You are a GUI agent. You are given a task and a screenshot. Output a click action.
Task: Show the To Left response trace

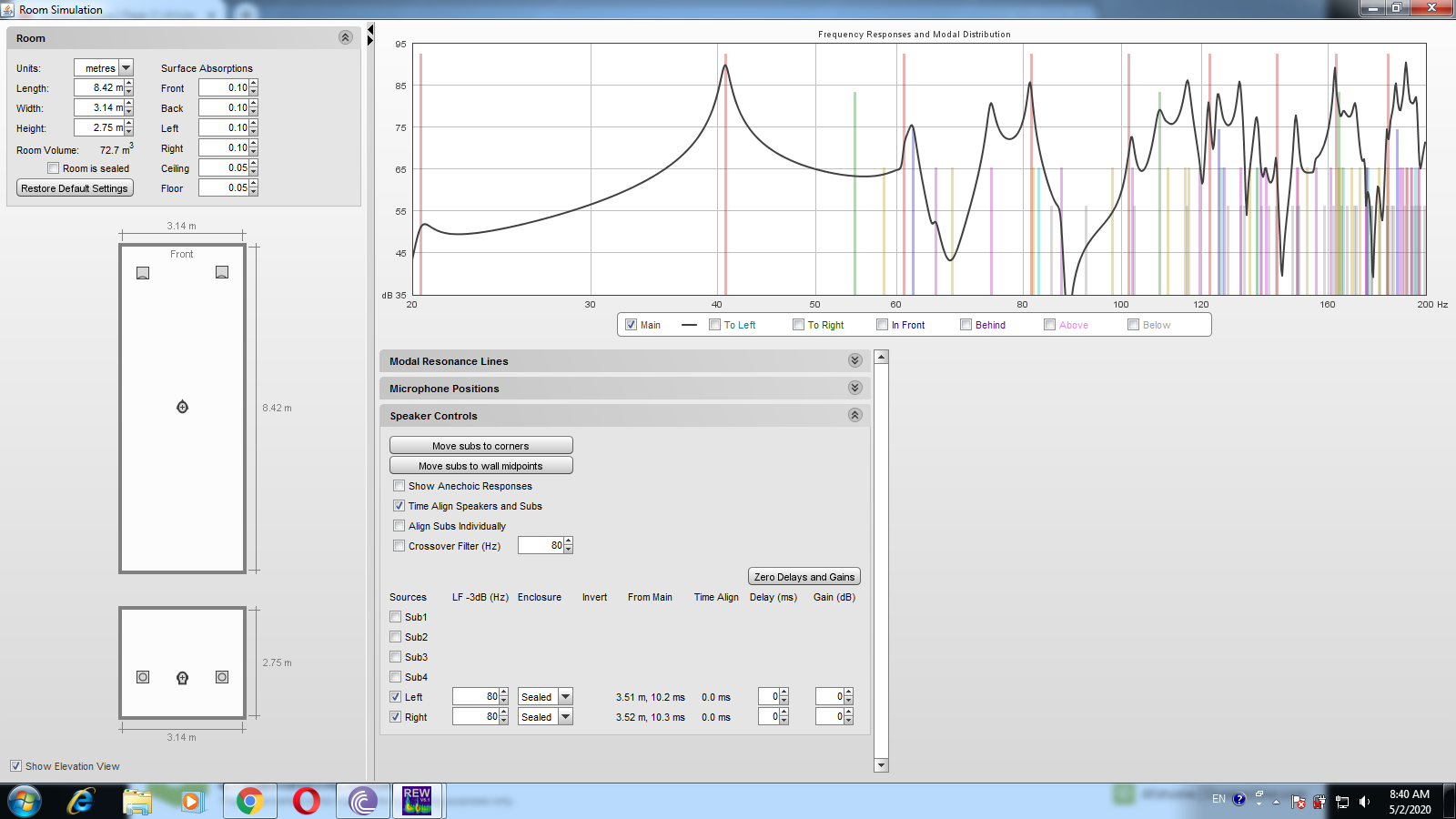coord(715,325)
